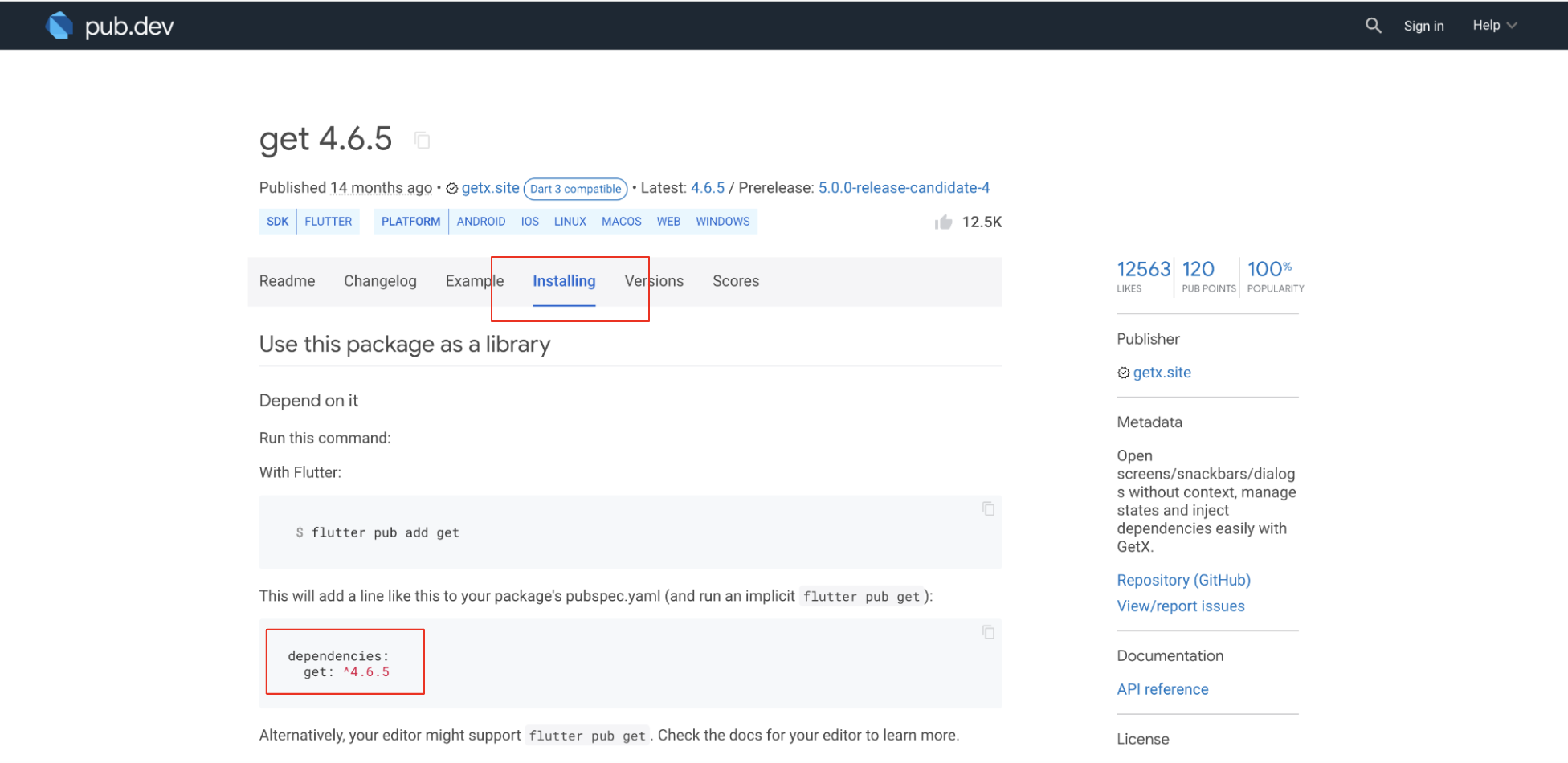
Task: Filter by IOS platform tag
Action: pos(530,222)
